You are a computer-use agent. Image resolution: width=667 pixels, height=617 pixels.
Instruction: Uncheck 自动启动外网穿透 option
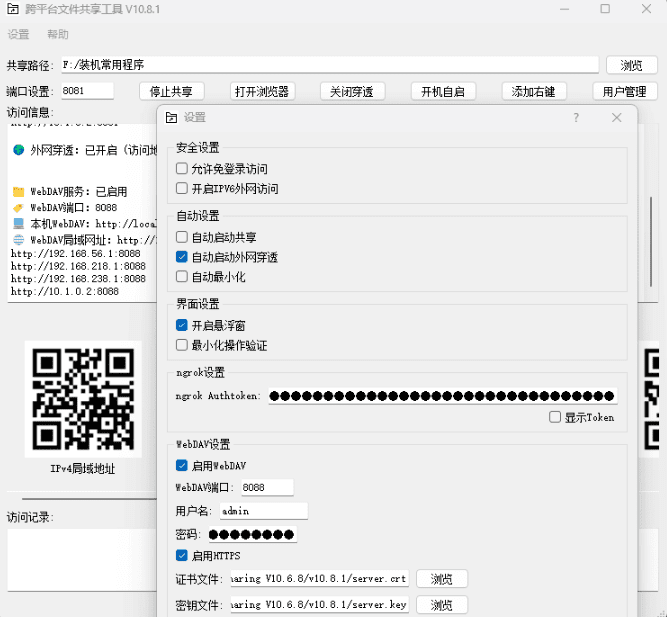coord(182,257)
